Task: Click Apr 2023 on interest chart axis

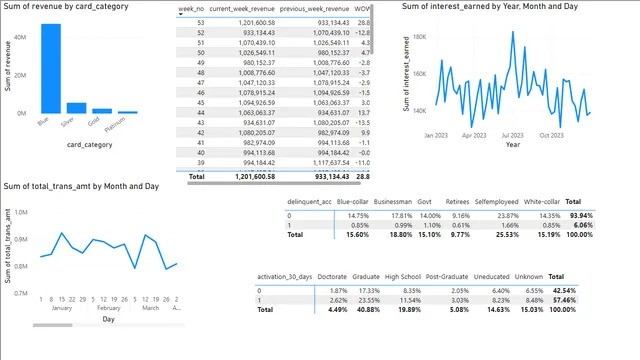Action: 474,136
